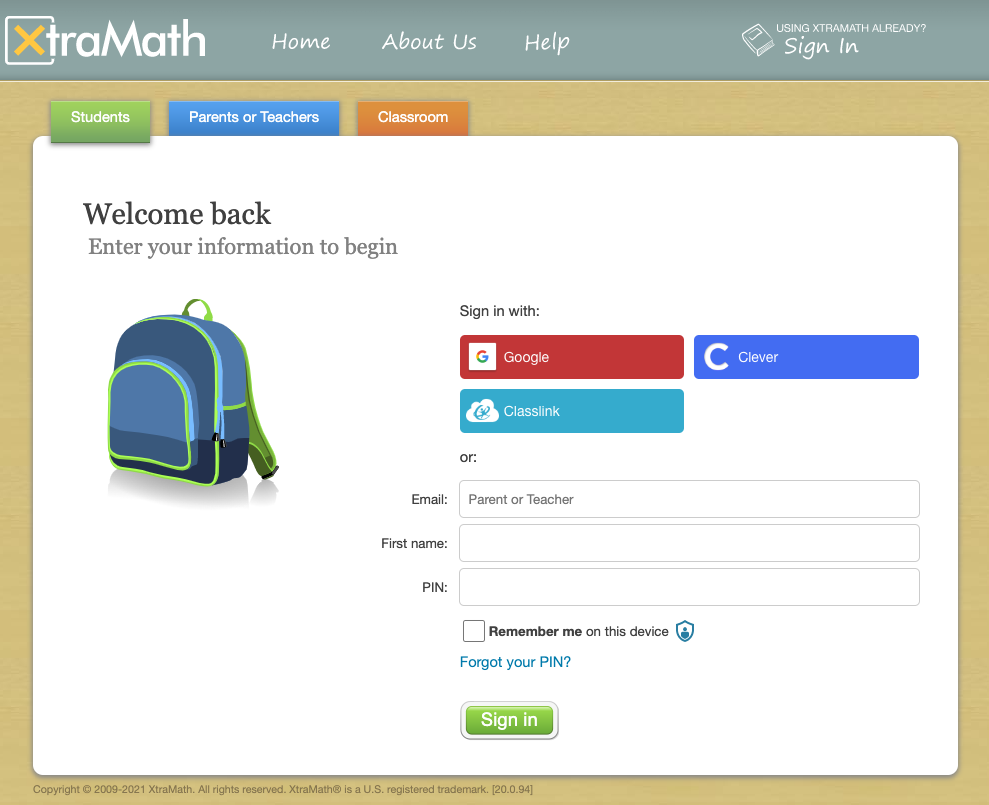This screenshot has height=805, width=989.
Task: Sign in with Clever button
Action: (806, 357)
